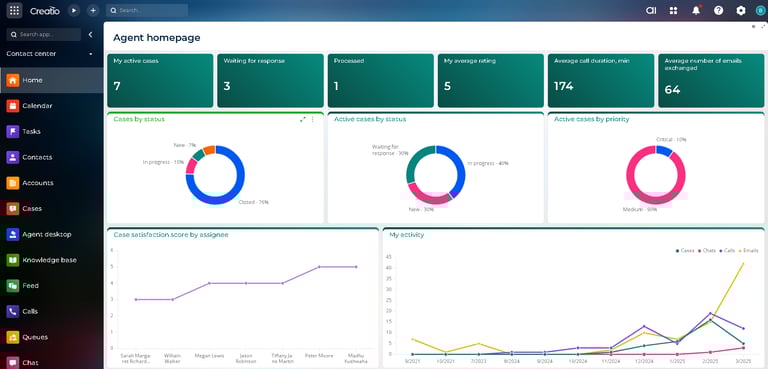The image size is (768, 369).
Task: Click the full-screen toggle at page corner
Action: click(763, 26)
